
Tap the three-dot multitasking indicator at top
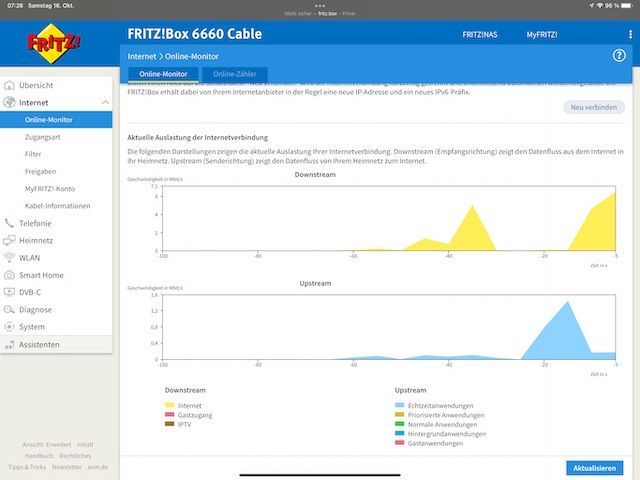(320, 6)
